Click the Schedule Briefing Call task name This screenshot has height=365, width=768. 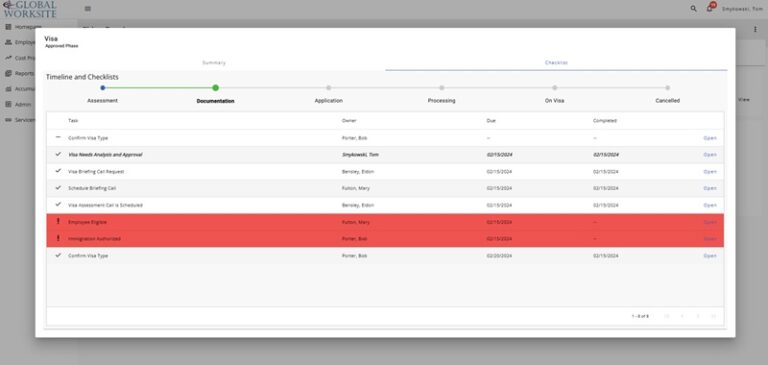click(x=92, y=188)
